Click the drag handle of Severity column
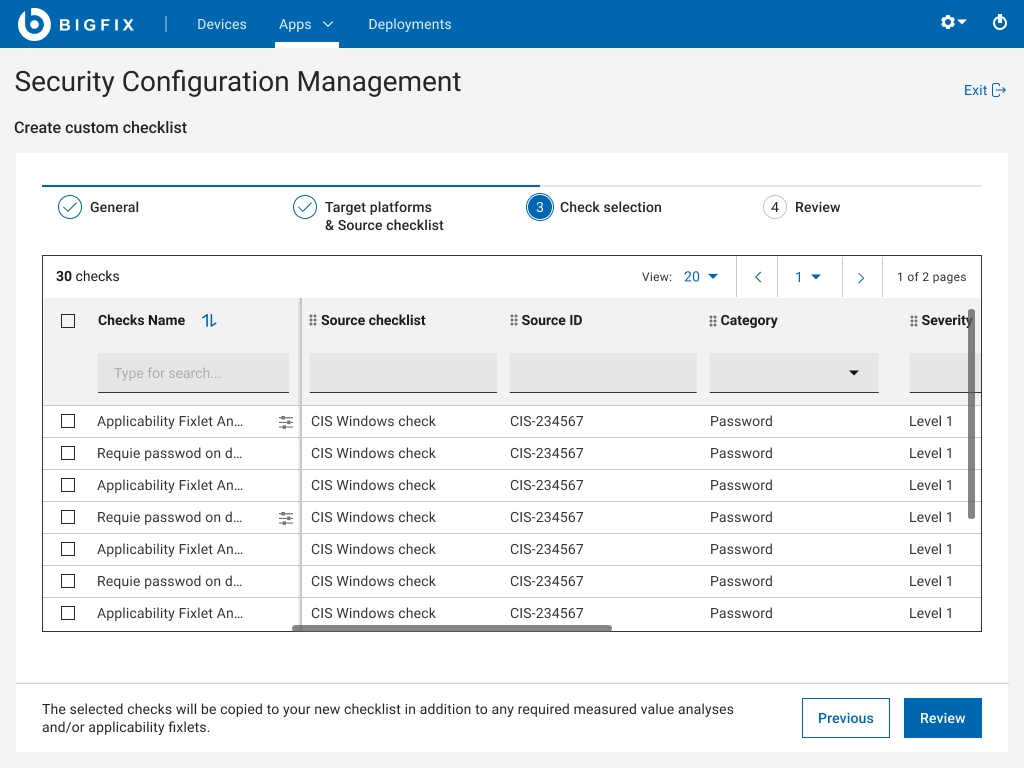 [x=914, y=321]
